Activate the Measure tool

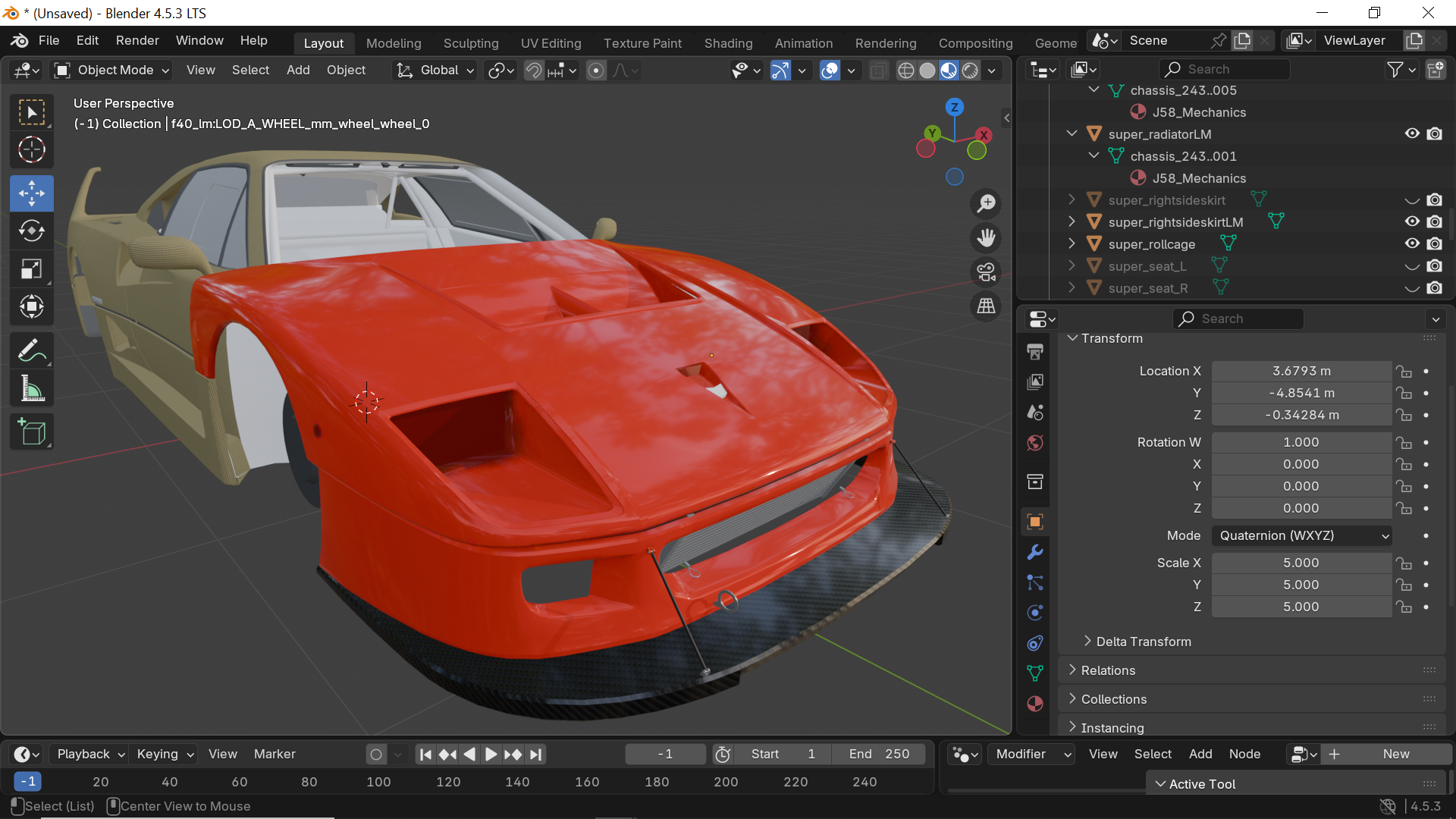coord(32,390)
